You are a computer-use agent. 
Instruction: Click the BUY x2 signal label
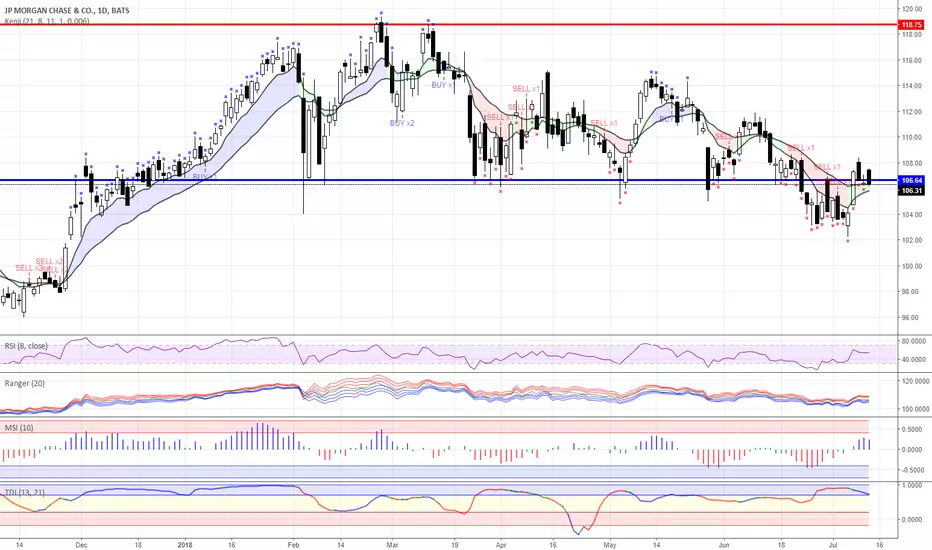(x=402, y=123)
